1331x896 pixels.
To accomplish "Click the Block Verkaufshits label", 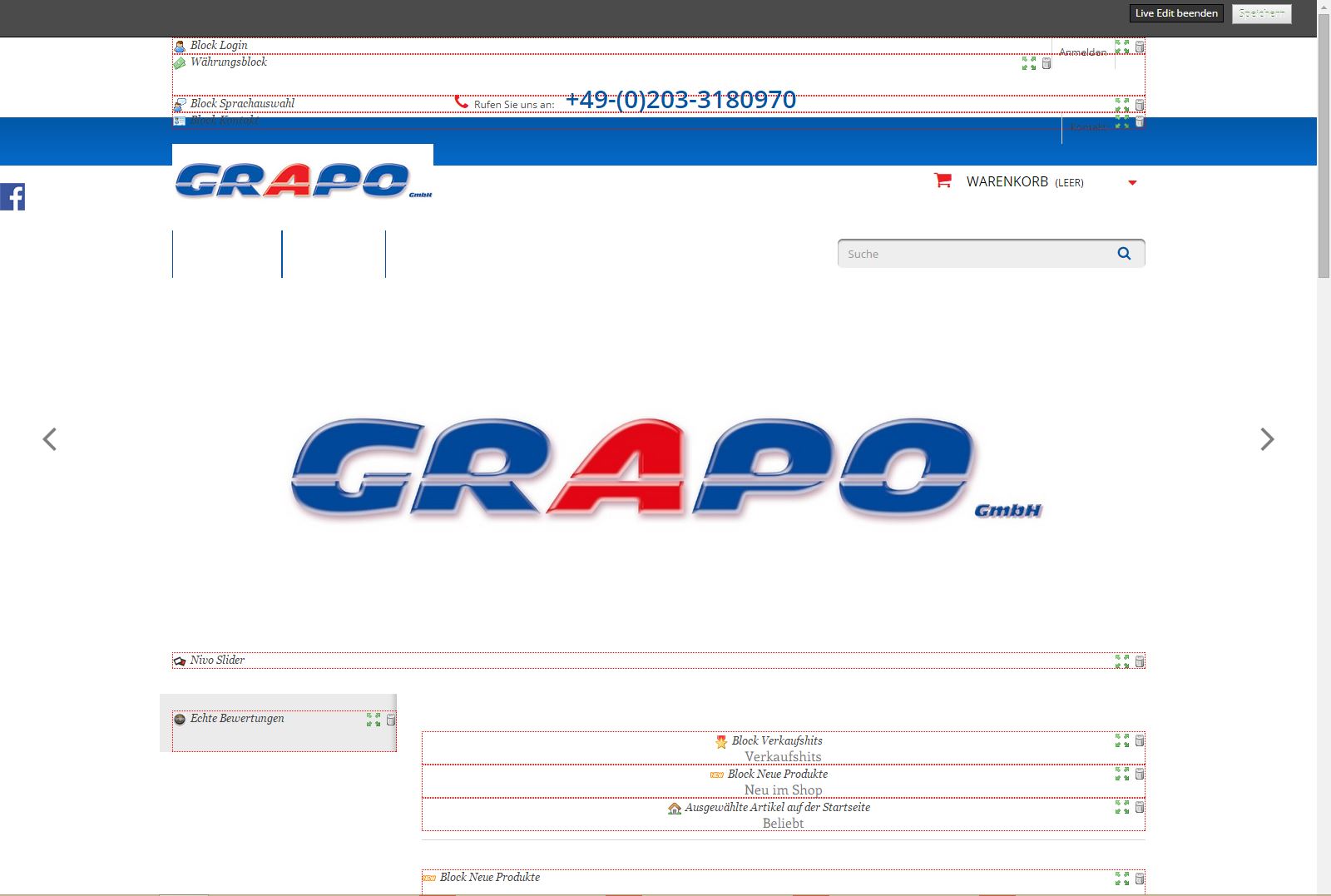I will pyautogui.click(x=777, y=740).
